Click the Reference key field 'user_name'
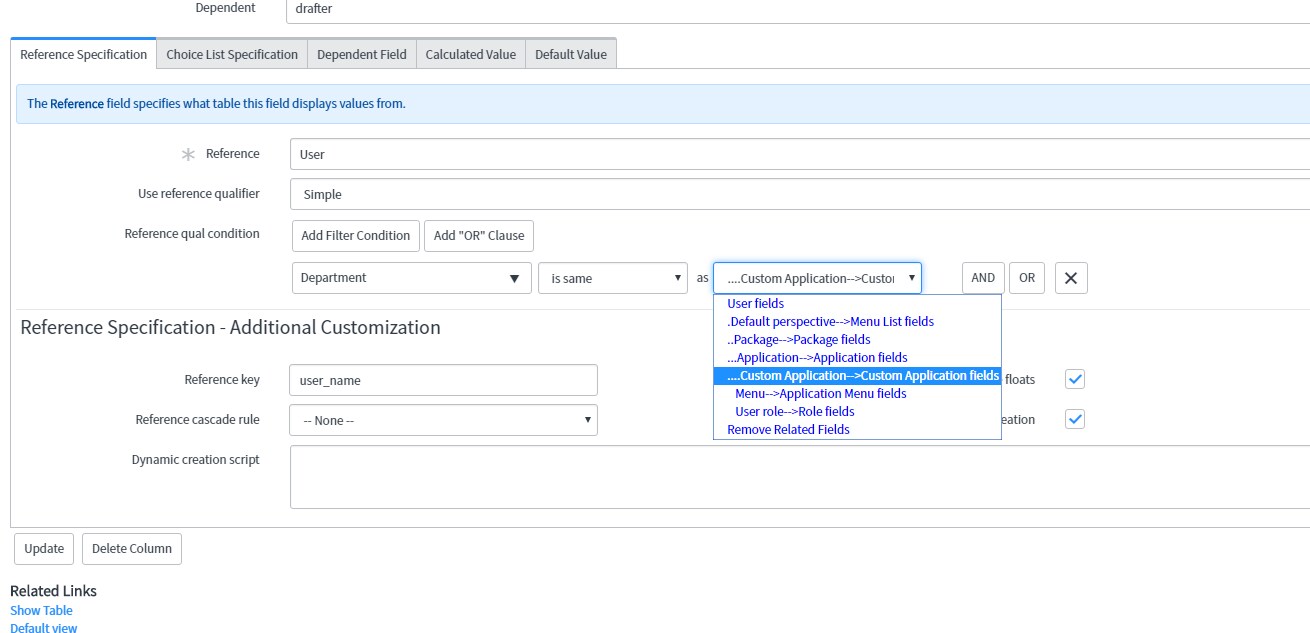The image size is (1310, 633). click(x=443, y=380)
